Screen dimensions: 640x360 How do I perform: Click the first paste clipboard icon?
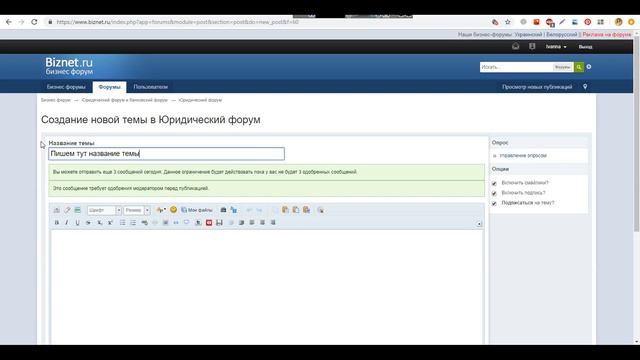point(285,210)
